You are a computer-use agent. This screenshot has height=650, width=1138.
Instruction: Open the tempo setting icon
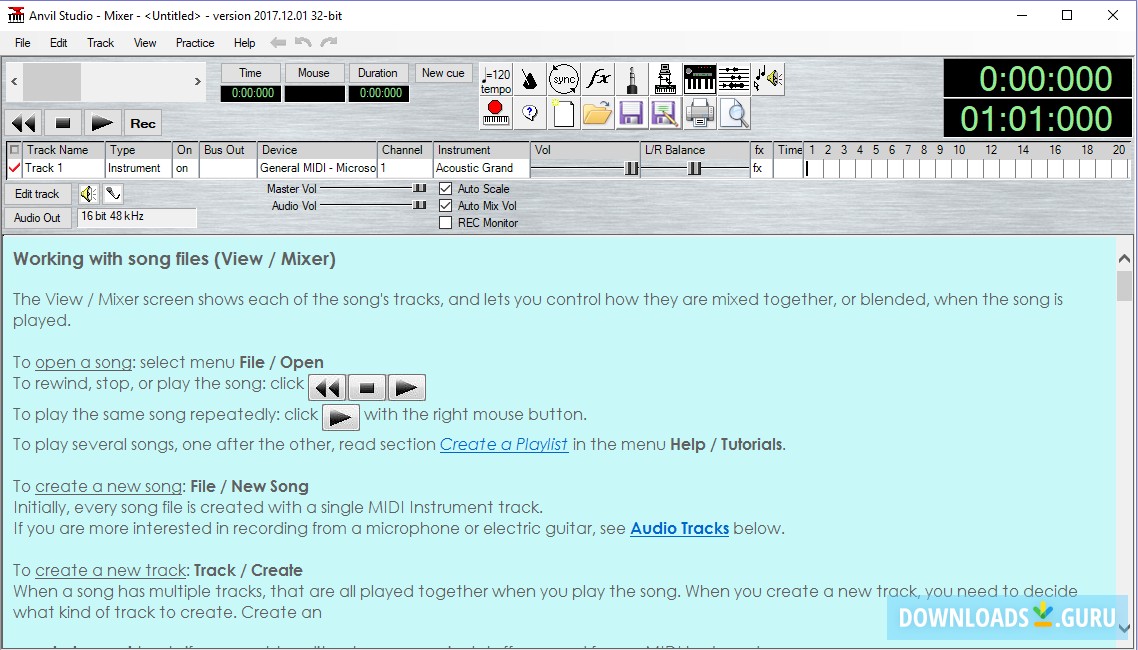[496, 79]
